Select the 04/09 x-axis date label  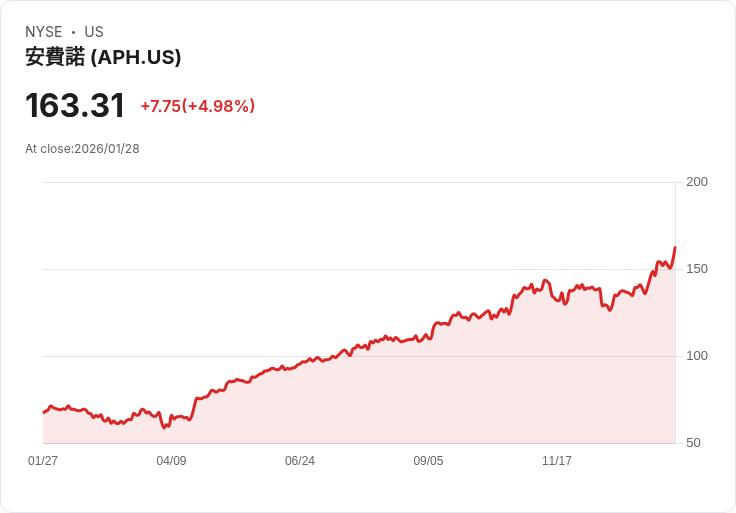[x=171, y=461]
